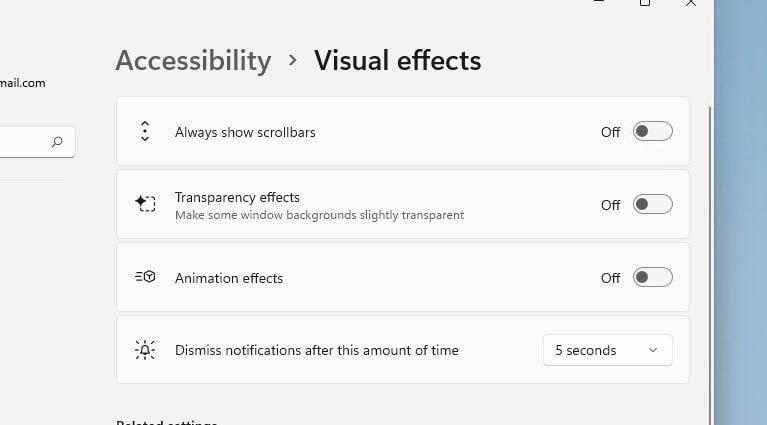
Task: Maximize the Settings window
Action: point(645,3)
